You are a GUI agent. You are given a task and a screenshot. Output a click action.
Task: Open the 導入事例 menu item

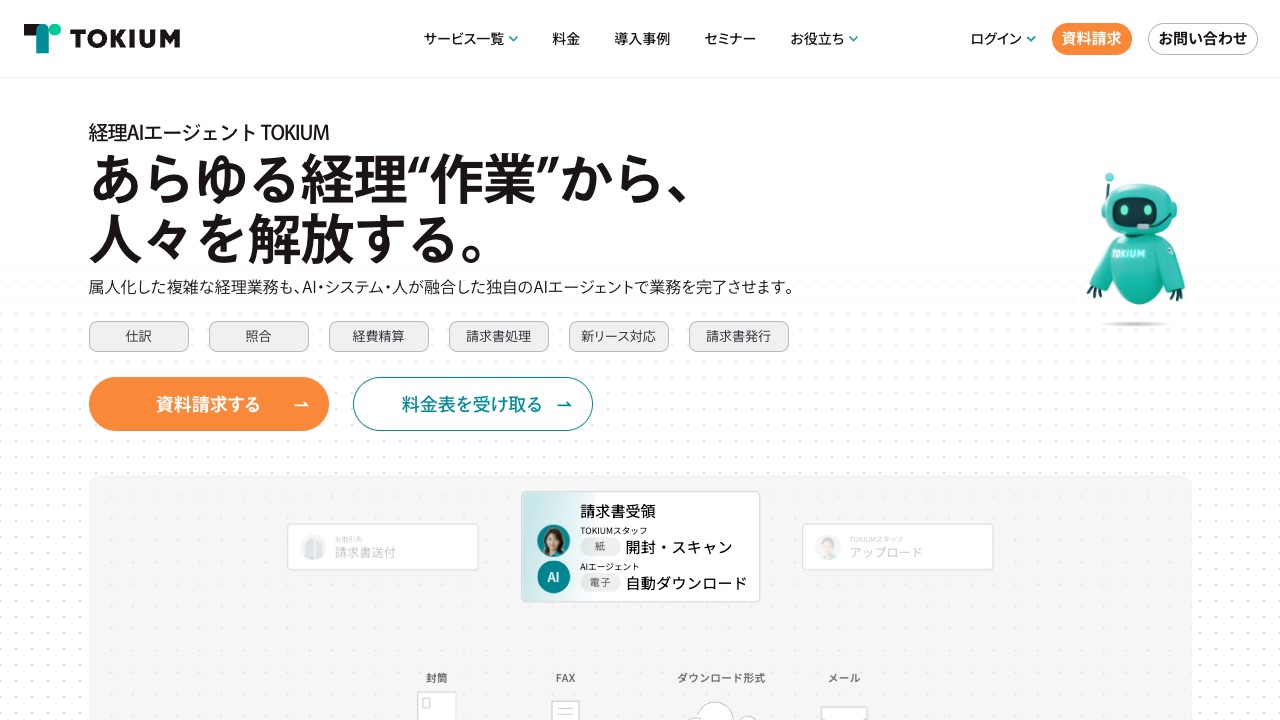pos(642,39)
